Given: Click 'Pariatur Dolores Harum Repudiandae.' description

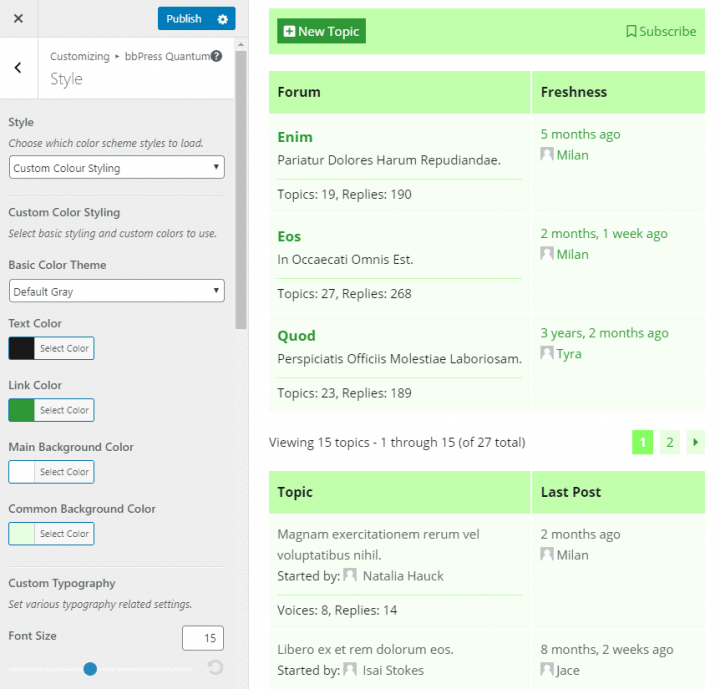Looking at the screenshot, I should point(389,160).
